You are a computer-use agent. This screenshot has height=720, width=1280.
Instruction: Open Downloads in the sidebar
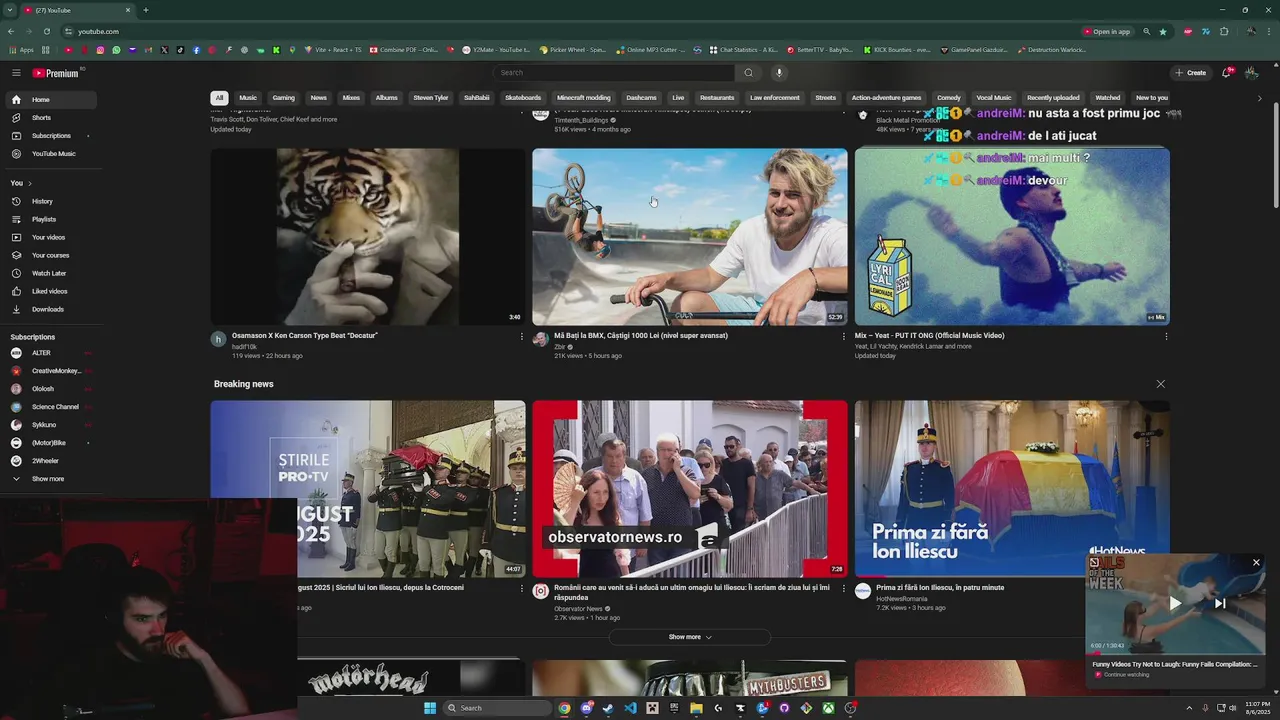[x=49, y=309]
